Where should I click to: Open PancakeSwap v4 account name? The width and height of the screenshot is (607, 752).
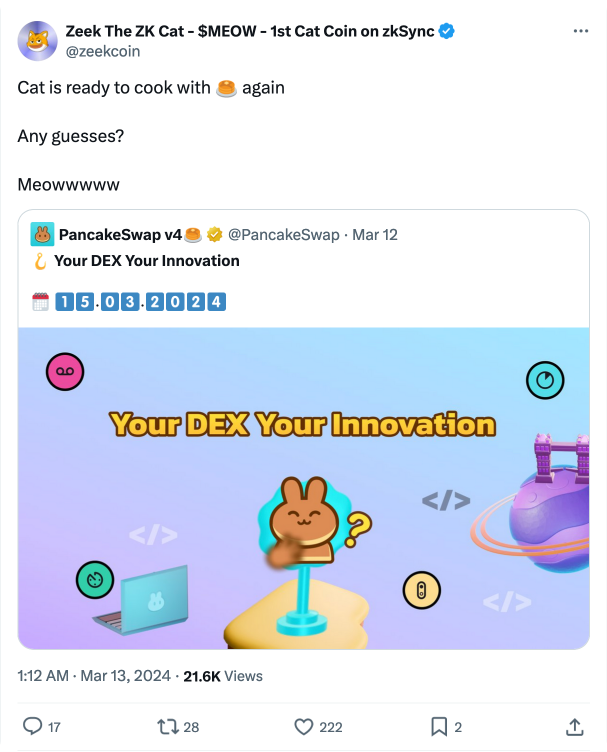click(x=120, y=235)
